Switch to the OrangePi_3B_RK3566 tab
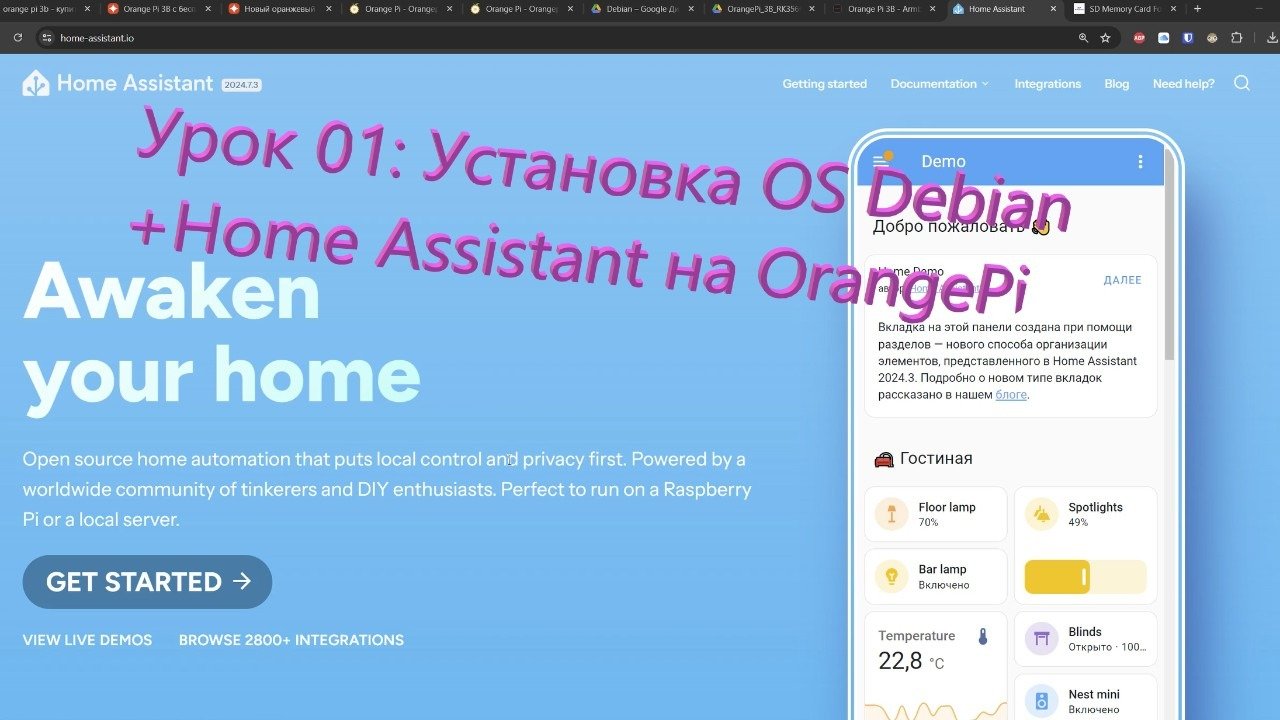 click(x=764, y=9)
